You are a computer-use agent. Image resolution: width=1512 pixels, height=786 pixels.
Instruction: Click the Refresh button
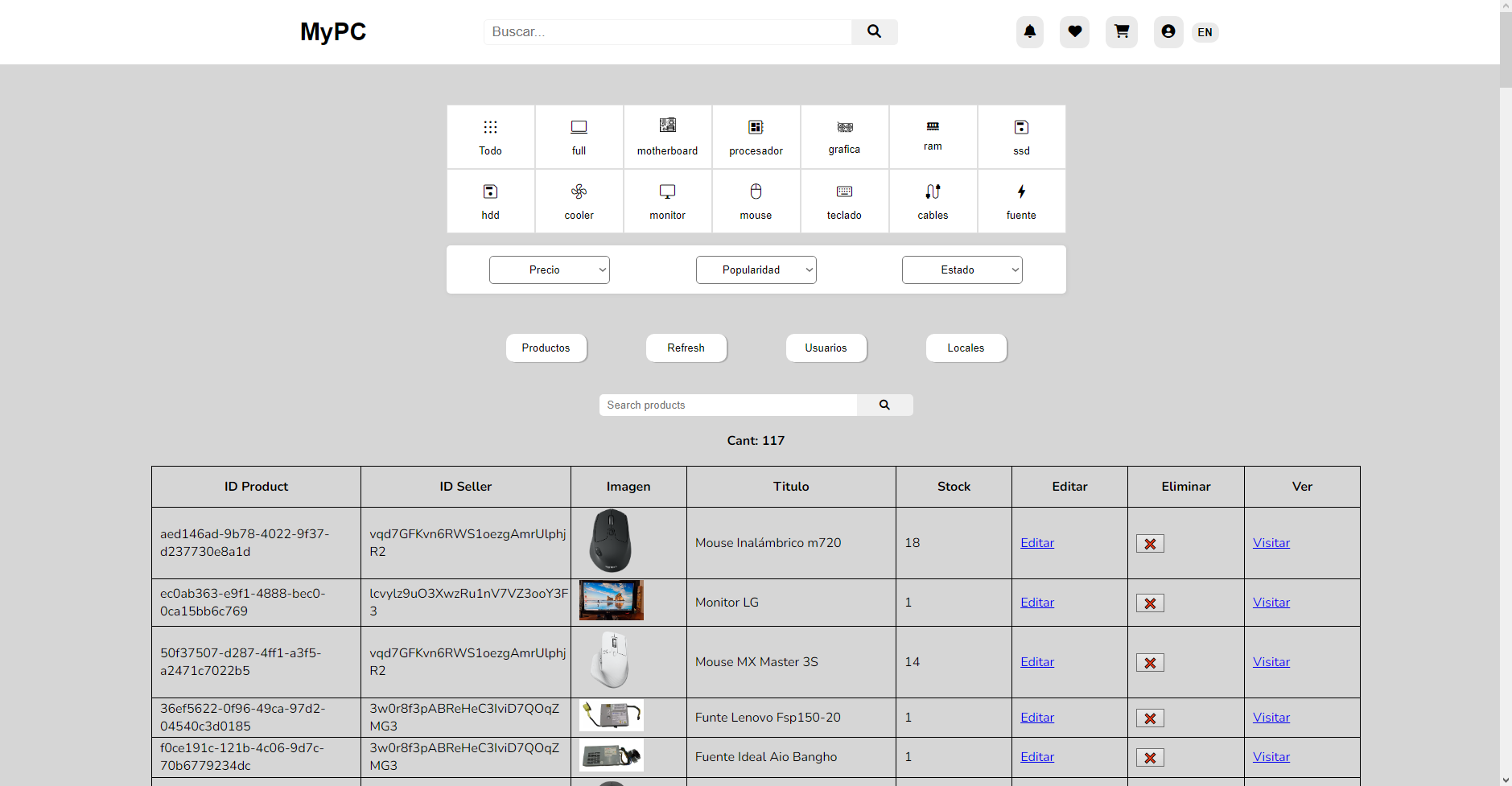tap(686, 348)
